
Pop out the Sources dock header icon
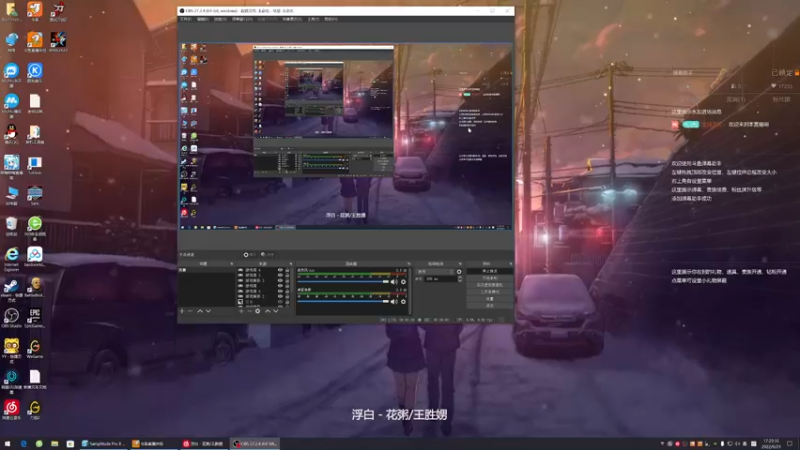[x=291, y=264]
